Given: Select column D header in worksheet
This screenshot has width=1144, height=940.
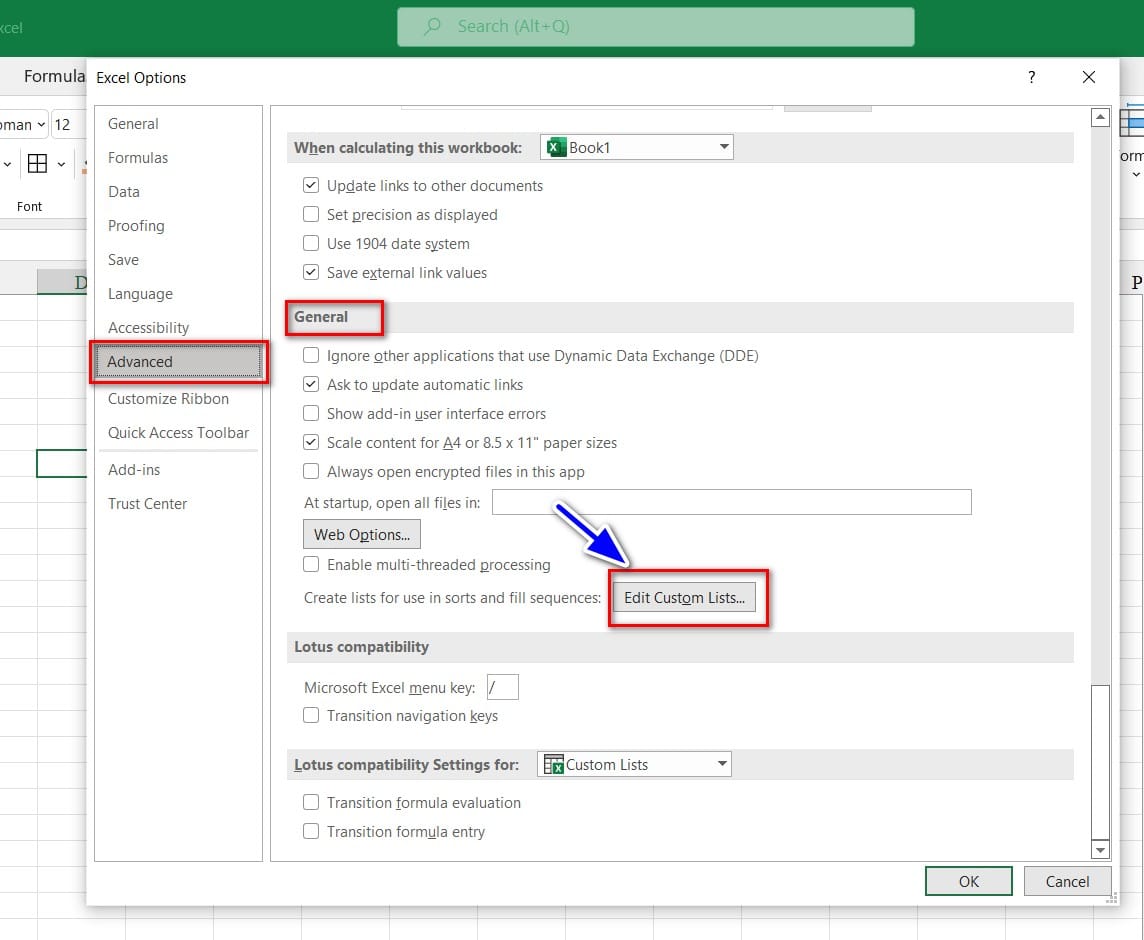Looking at the screenshot, I should [62, 282].
